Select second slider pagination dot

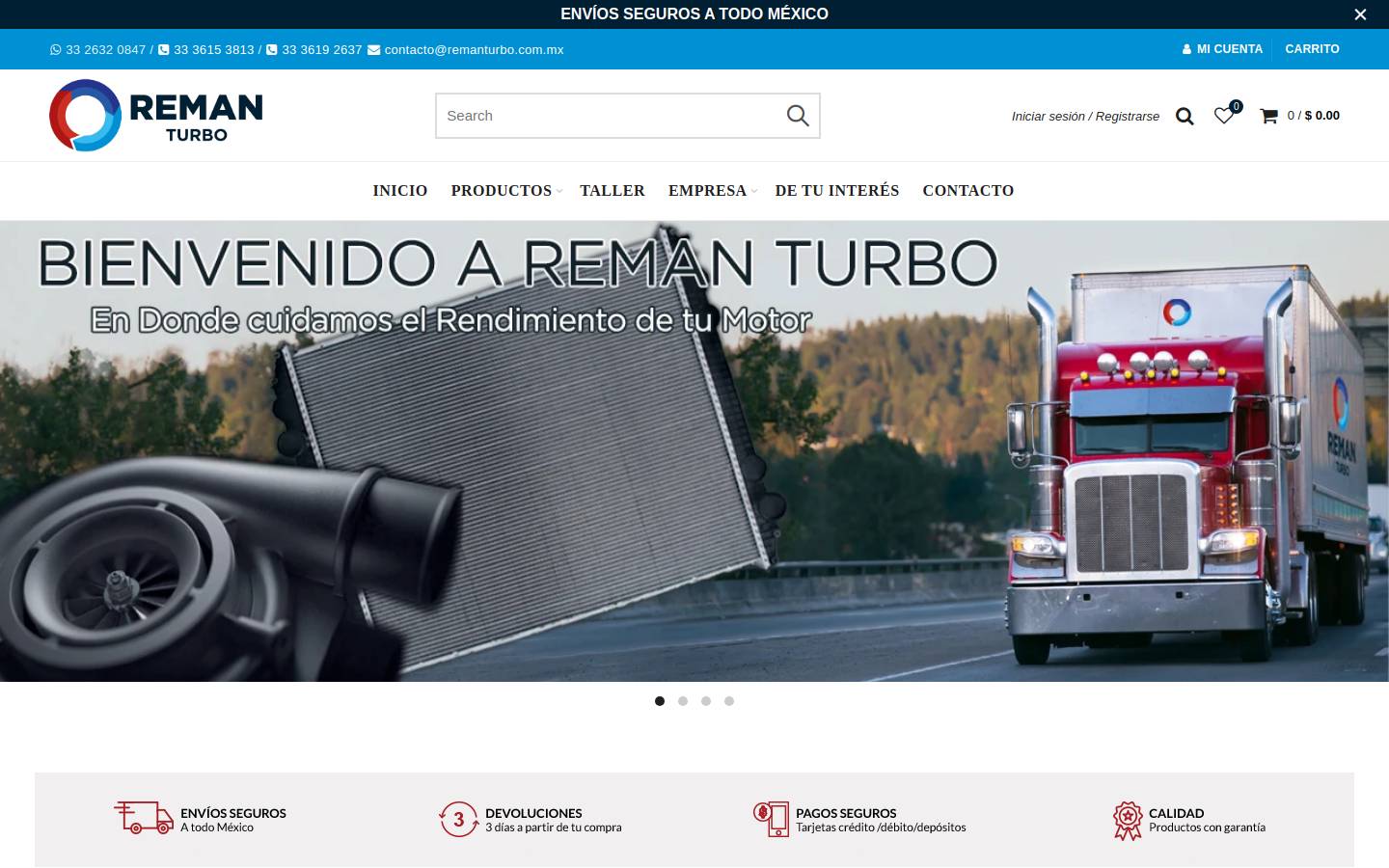click(x=683, y=701)
